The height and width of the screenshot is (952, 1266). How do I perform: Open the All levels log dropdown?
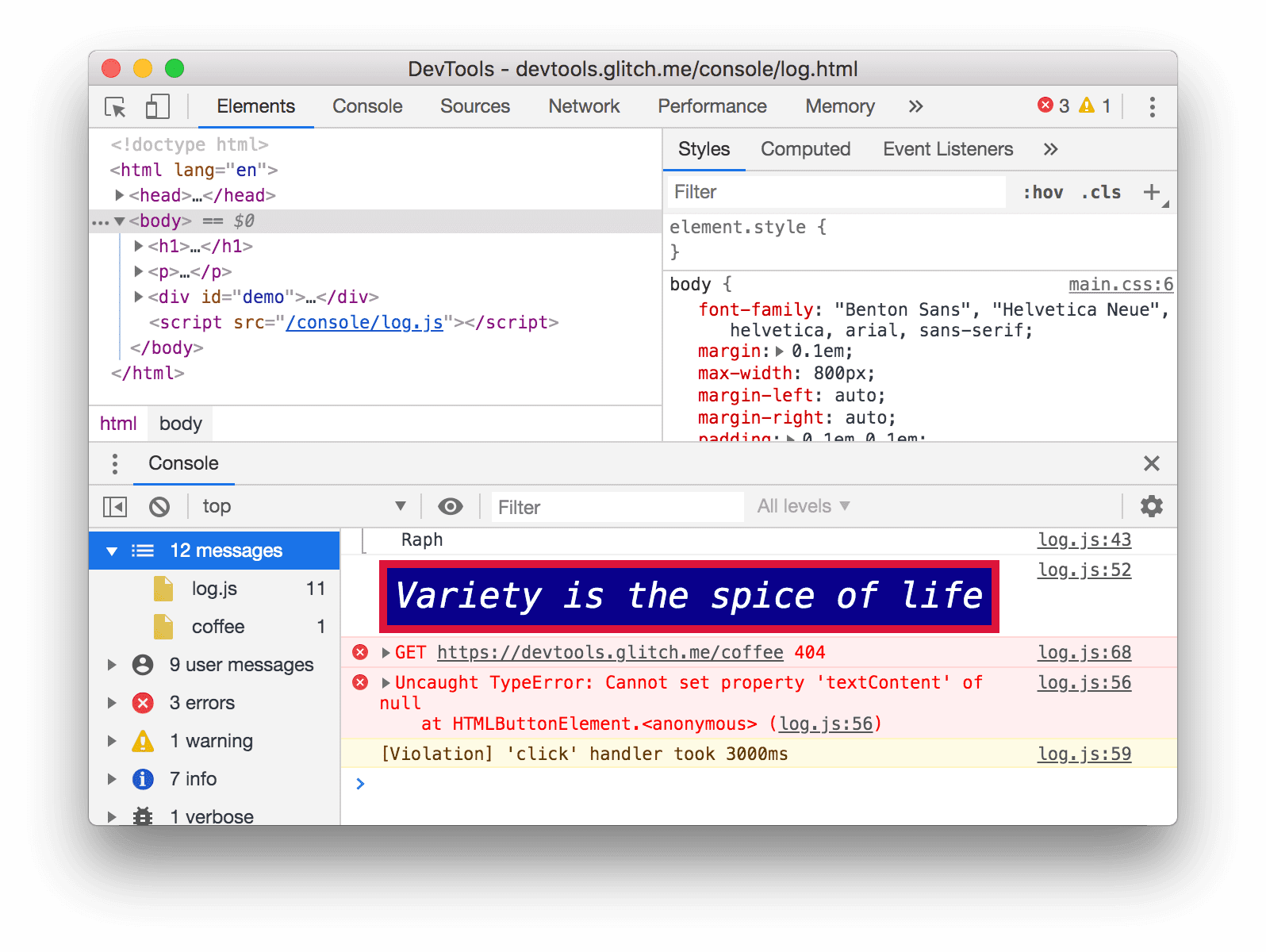(803, 507)
